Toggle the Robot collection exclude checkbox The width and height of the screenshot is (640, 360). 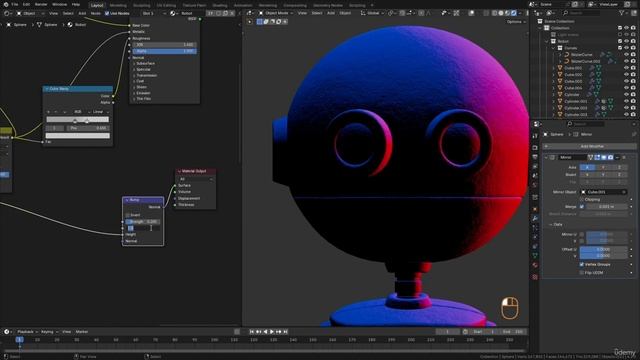[620, 41]
